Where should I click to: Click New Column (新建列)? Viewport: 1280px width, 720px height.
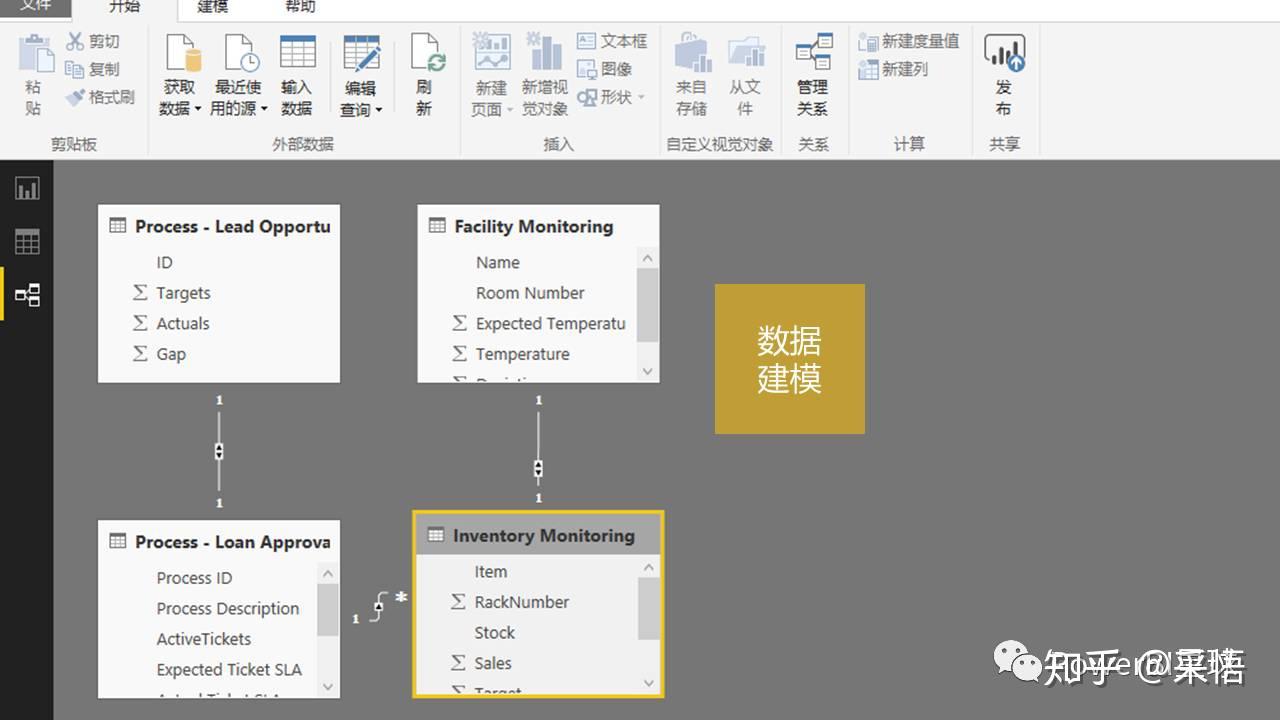coord(893,69)
